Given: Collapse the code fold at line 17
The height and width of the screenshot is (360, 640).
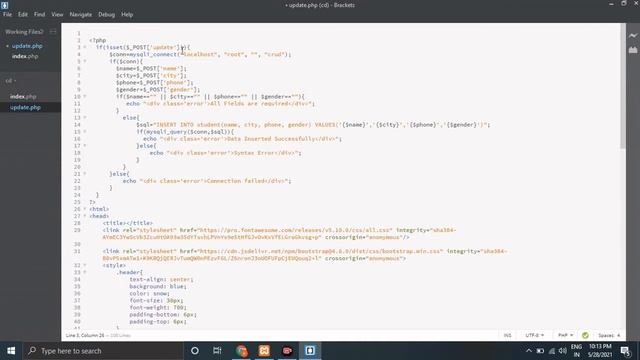Looking at the screenshot, I should click(x=85, y=146).
